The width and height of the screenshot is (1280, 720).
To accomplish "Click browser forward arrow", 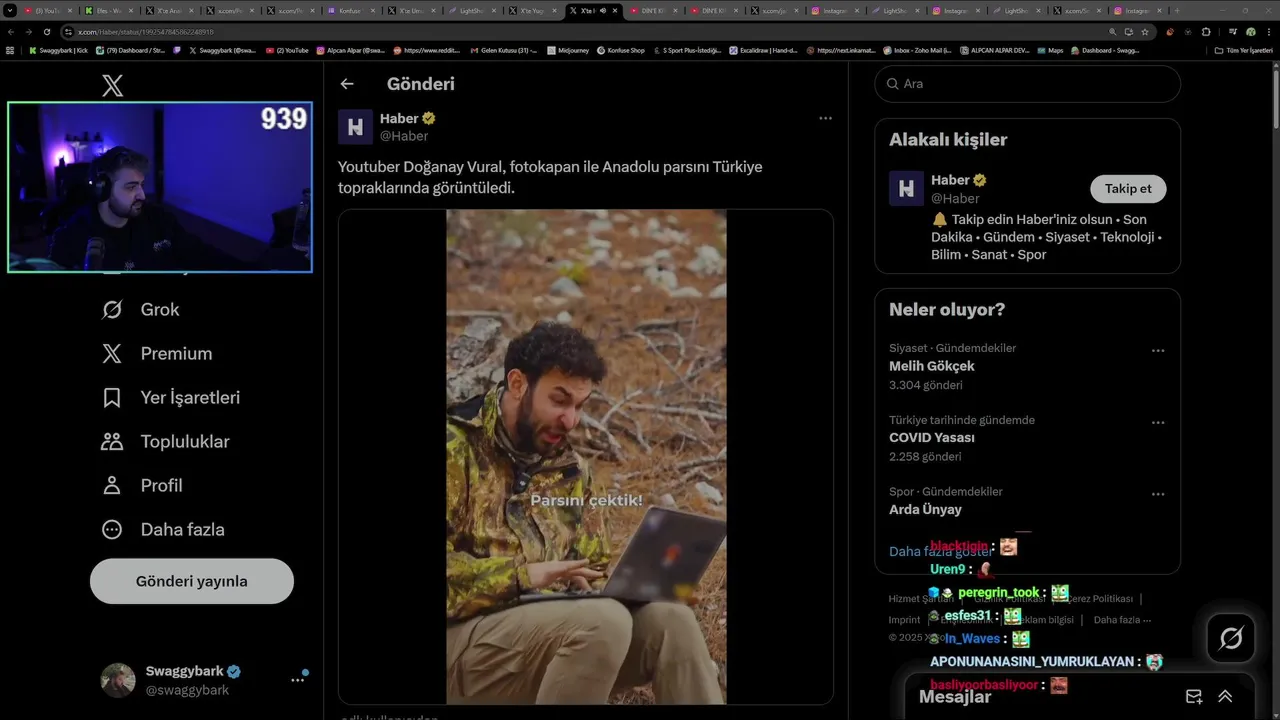I will (29, 32).
